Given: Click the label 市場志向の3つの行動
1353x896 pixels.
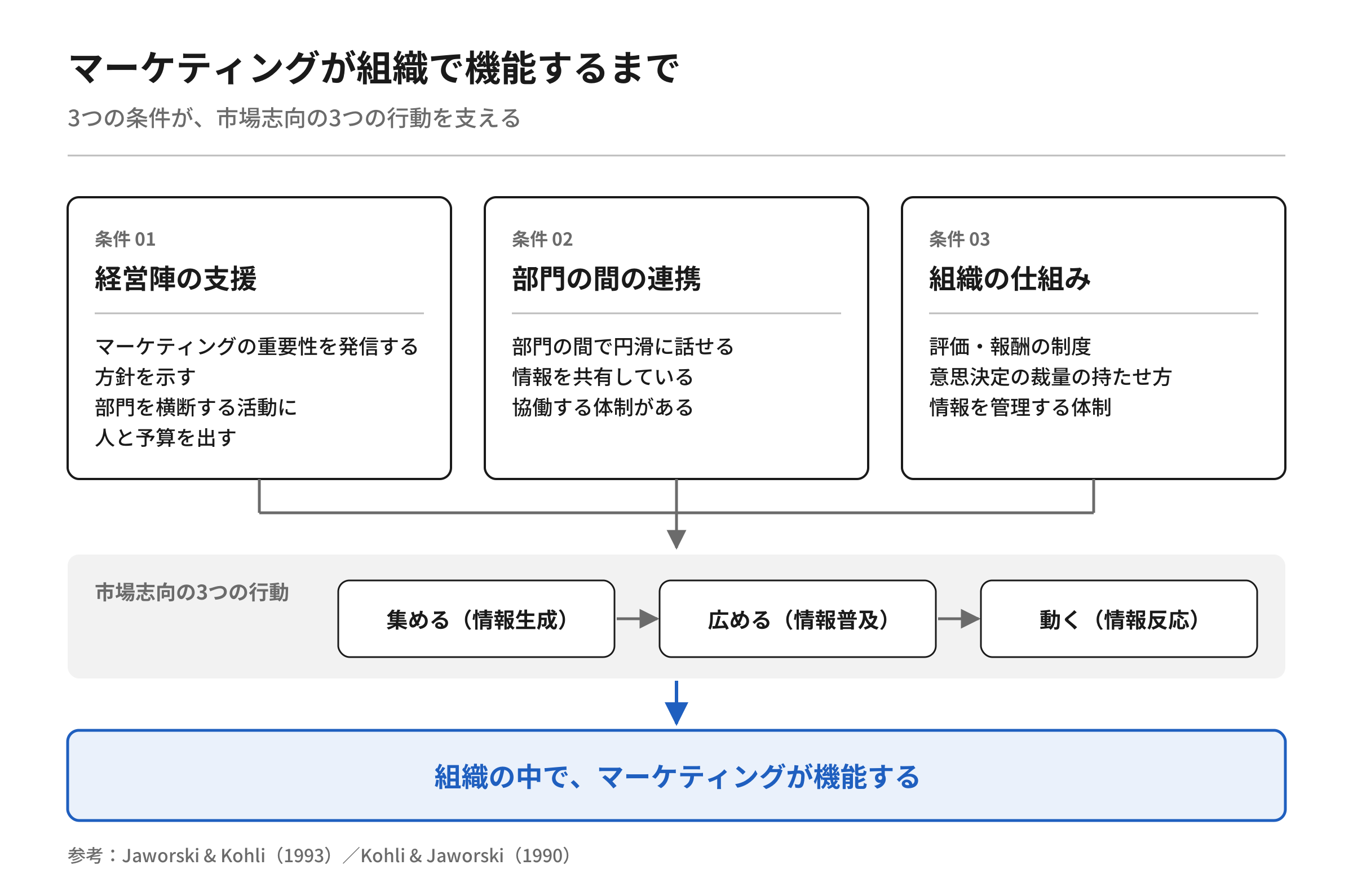Looking at the screenshot, I should click(192, 593).
